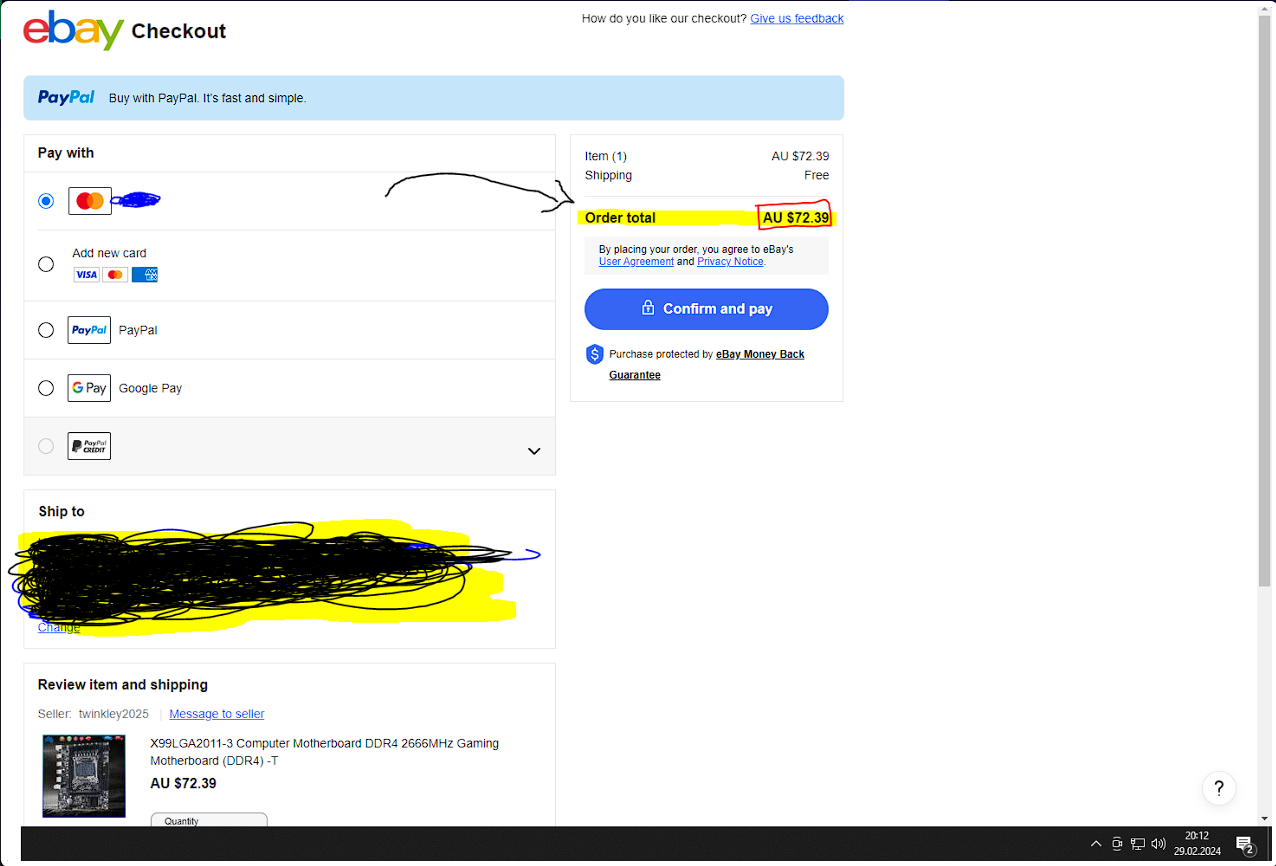This screenshot has width=1276, height=866.
Task: Click the Confirm and pay button
Action: click(707, 309)
